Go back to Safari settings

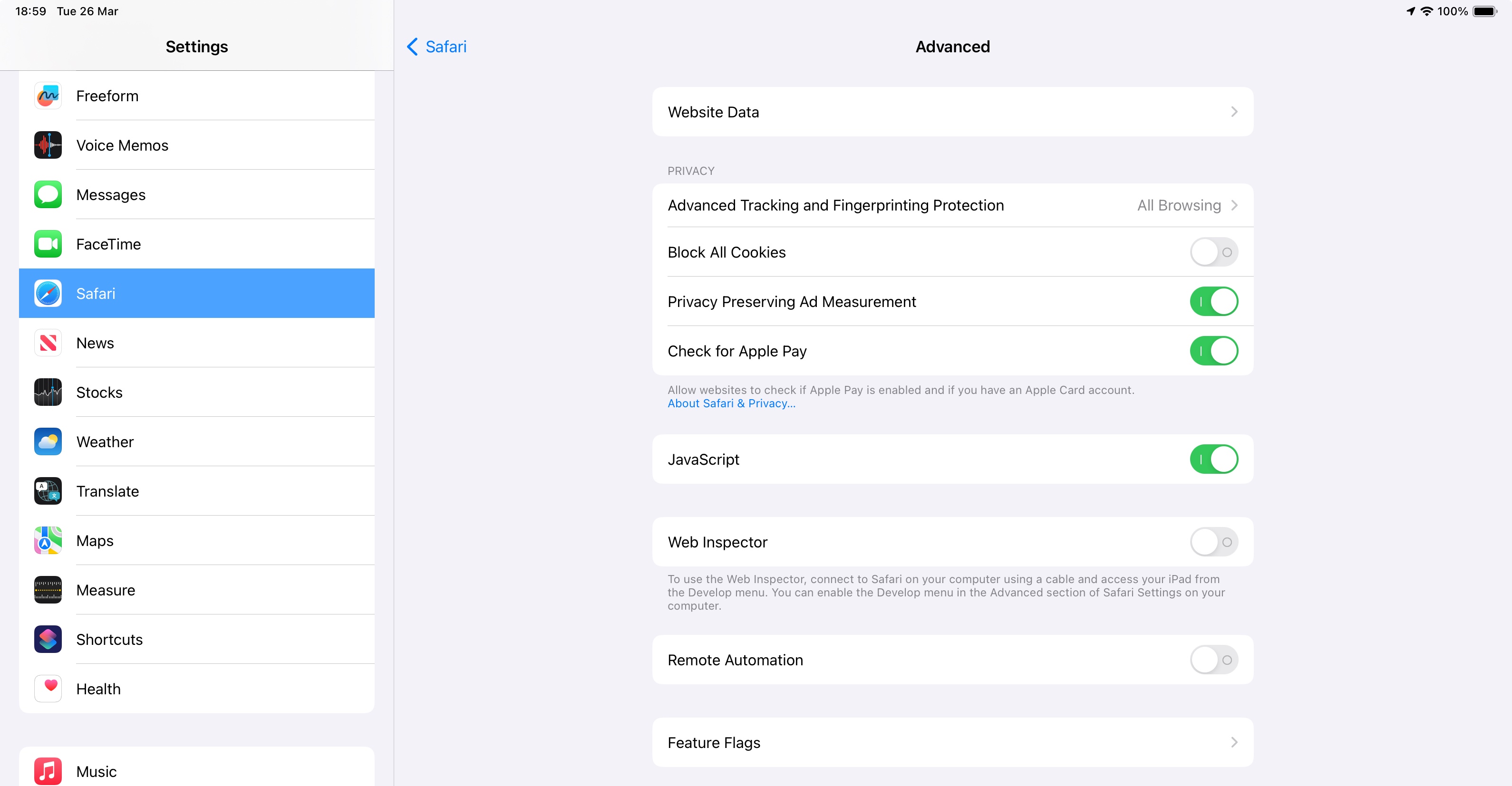(436, 47)
